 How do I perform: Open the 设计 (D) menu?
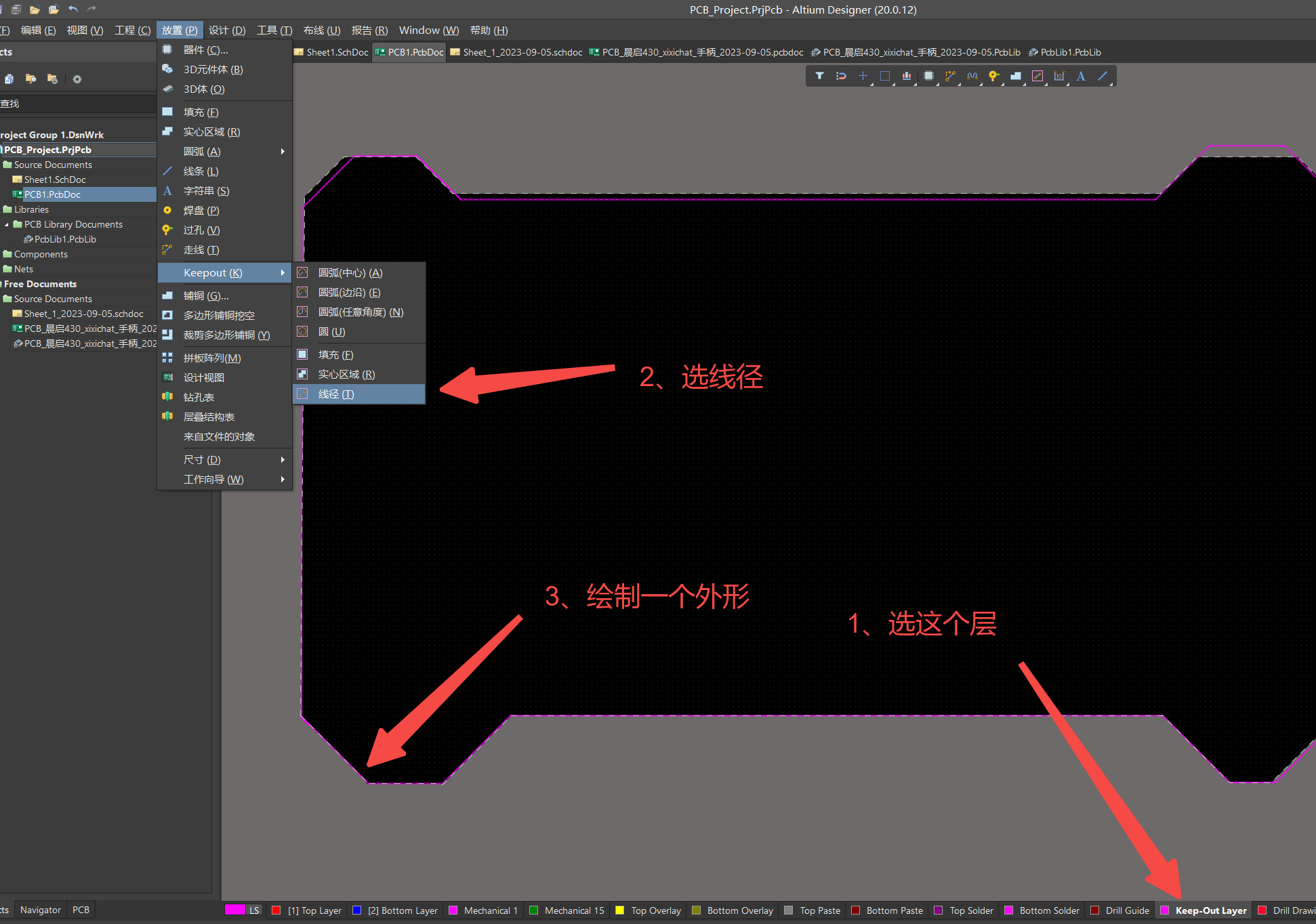pyautogui.click(x=227, y=30)
